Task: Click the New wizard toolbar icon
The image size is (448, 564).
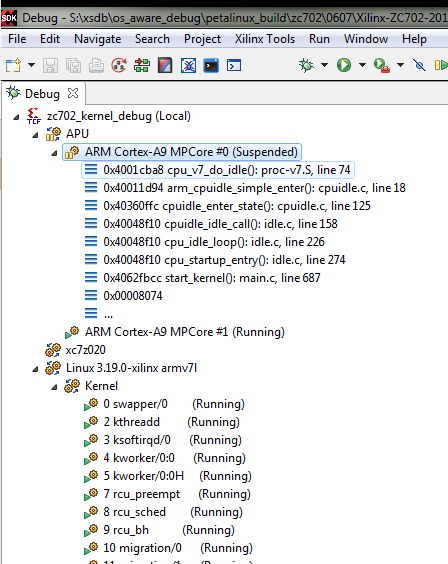Action: coord(14,65)
